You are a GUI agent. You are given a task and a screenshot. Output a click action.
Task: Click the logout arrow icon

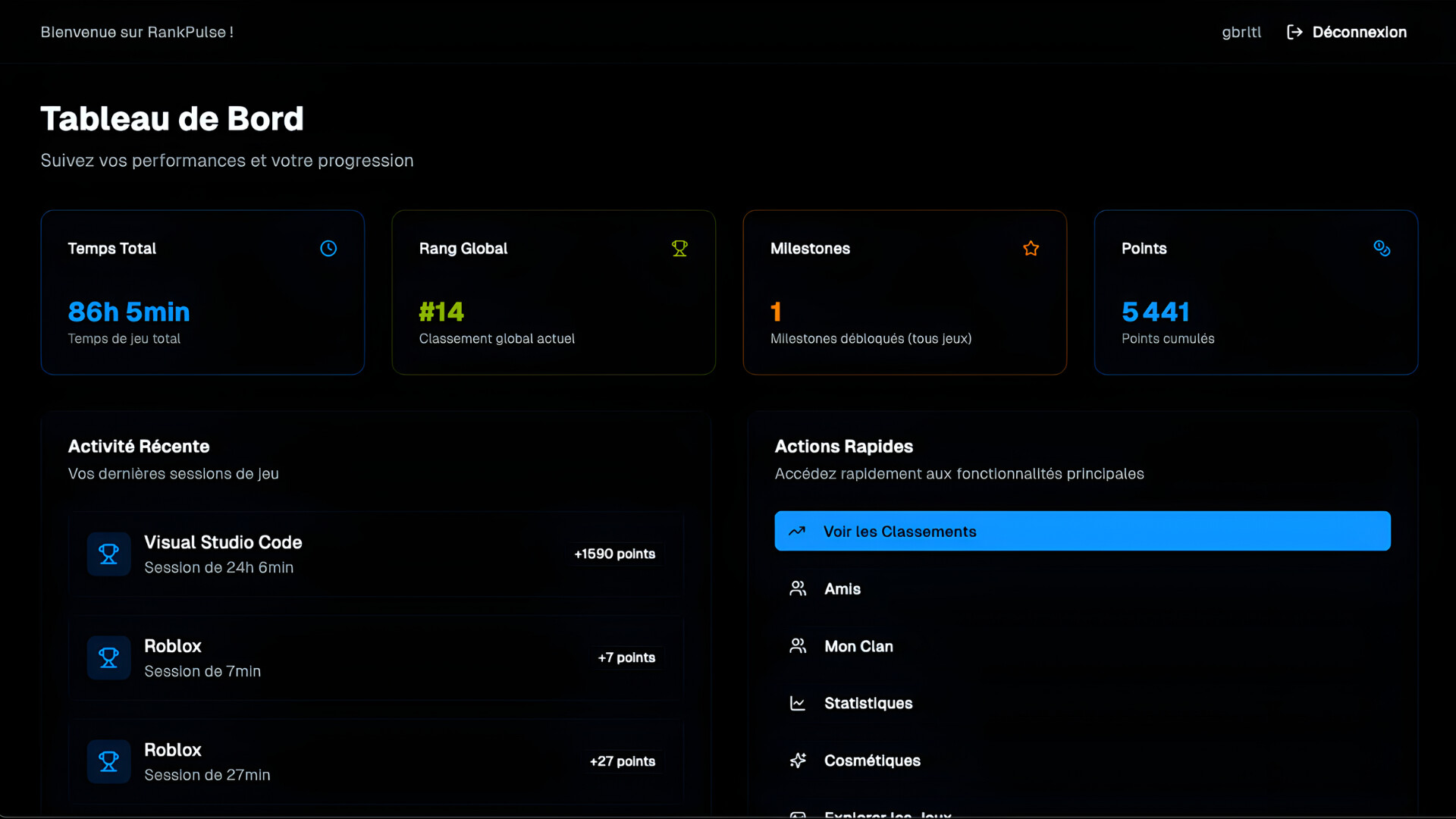point(1294,32)
